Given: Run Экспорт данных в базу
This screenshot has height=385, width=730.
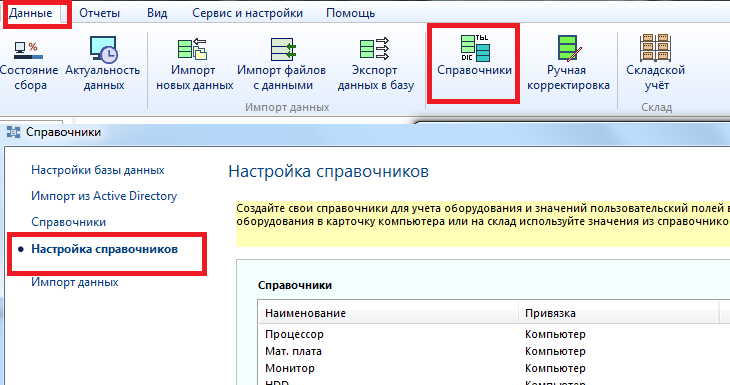Looking at the screenshot, I should (375, 63).
